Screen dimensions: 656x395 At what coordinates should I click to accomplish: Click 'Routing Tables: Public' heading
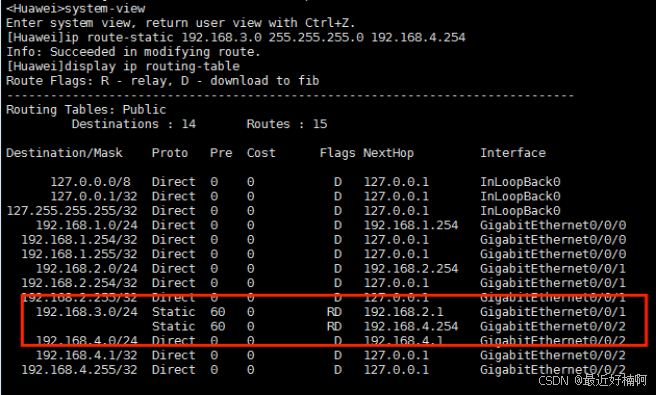click(86, 110)
